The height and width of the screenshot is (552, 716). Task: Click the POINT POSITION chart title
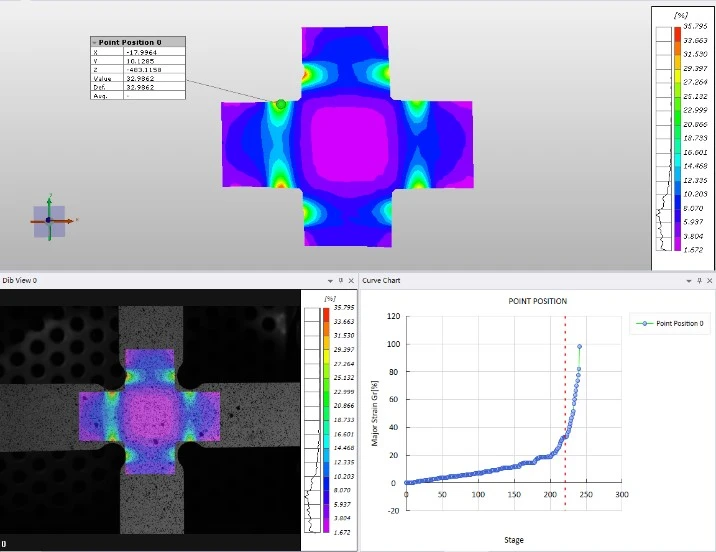(537, 301)
